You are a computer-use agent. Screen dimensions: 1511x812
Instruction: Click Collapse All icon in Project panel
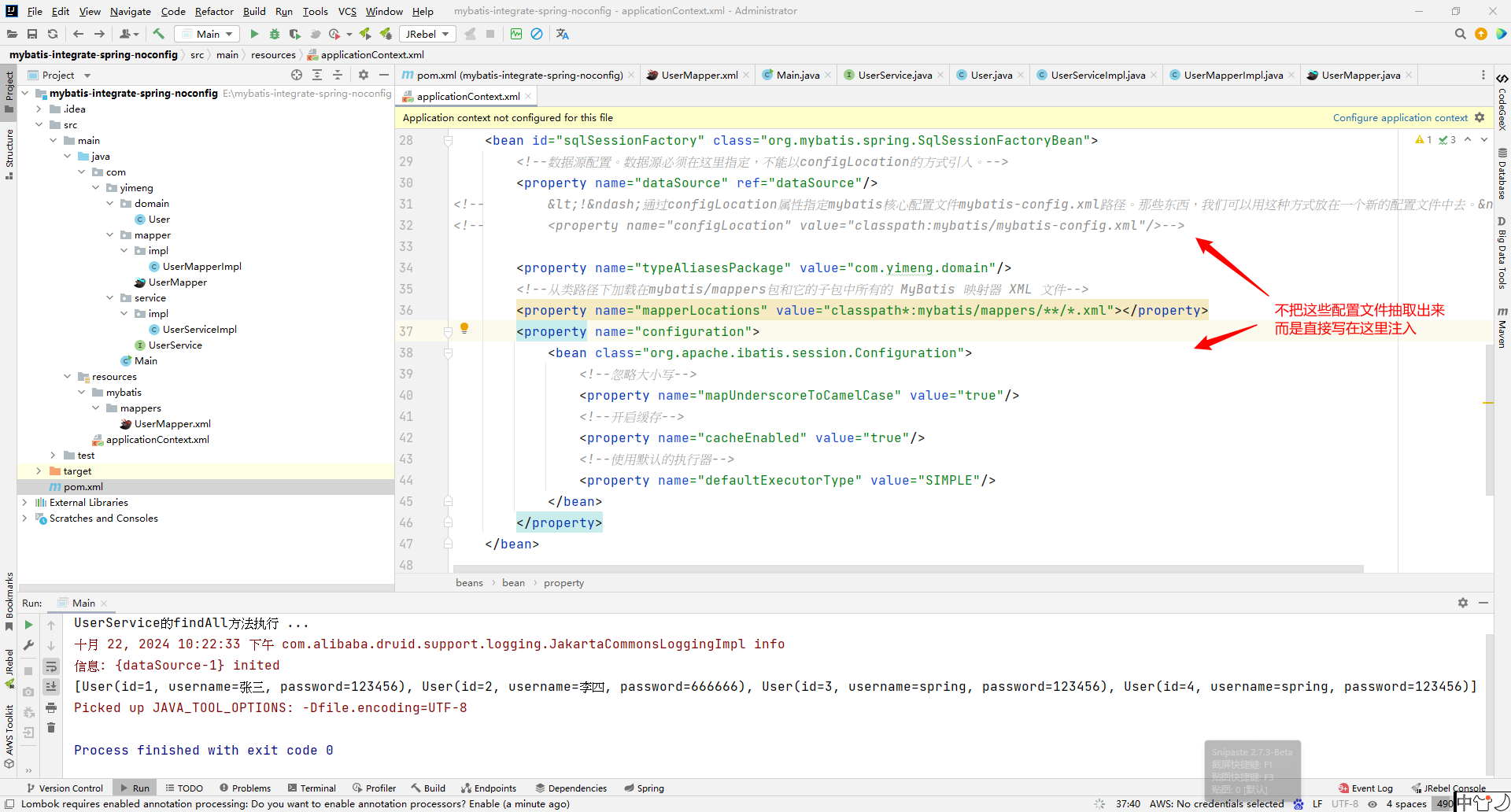tap(338, 75)
